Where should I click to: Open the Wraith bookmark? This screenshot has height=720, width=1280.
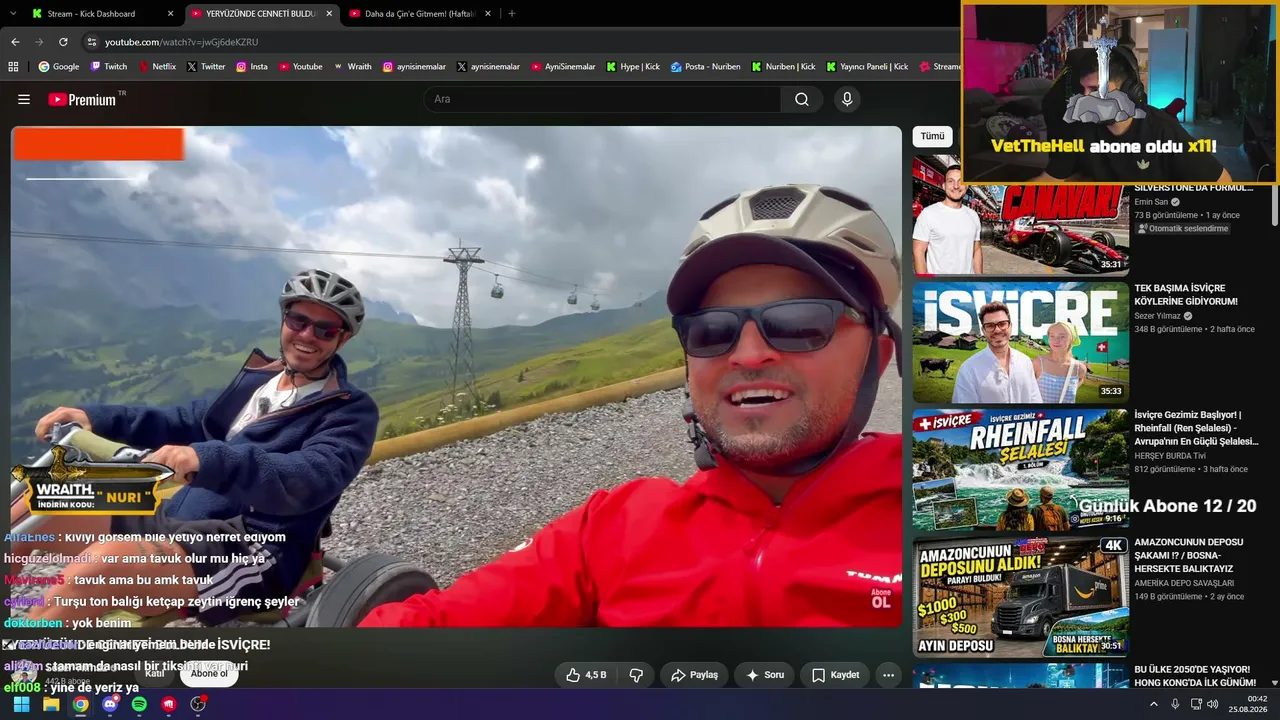(353, 67)
